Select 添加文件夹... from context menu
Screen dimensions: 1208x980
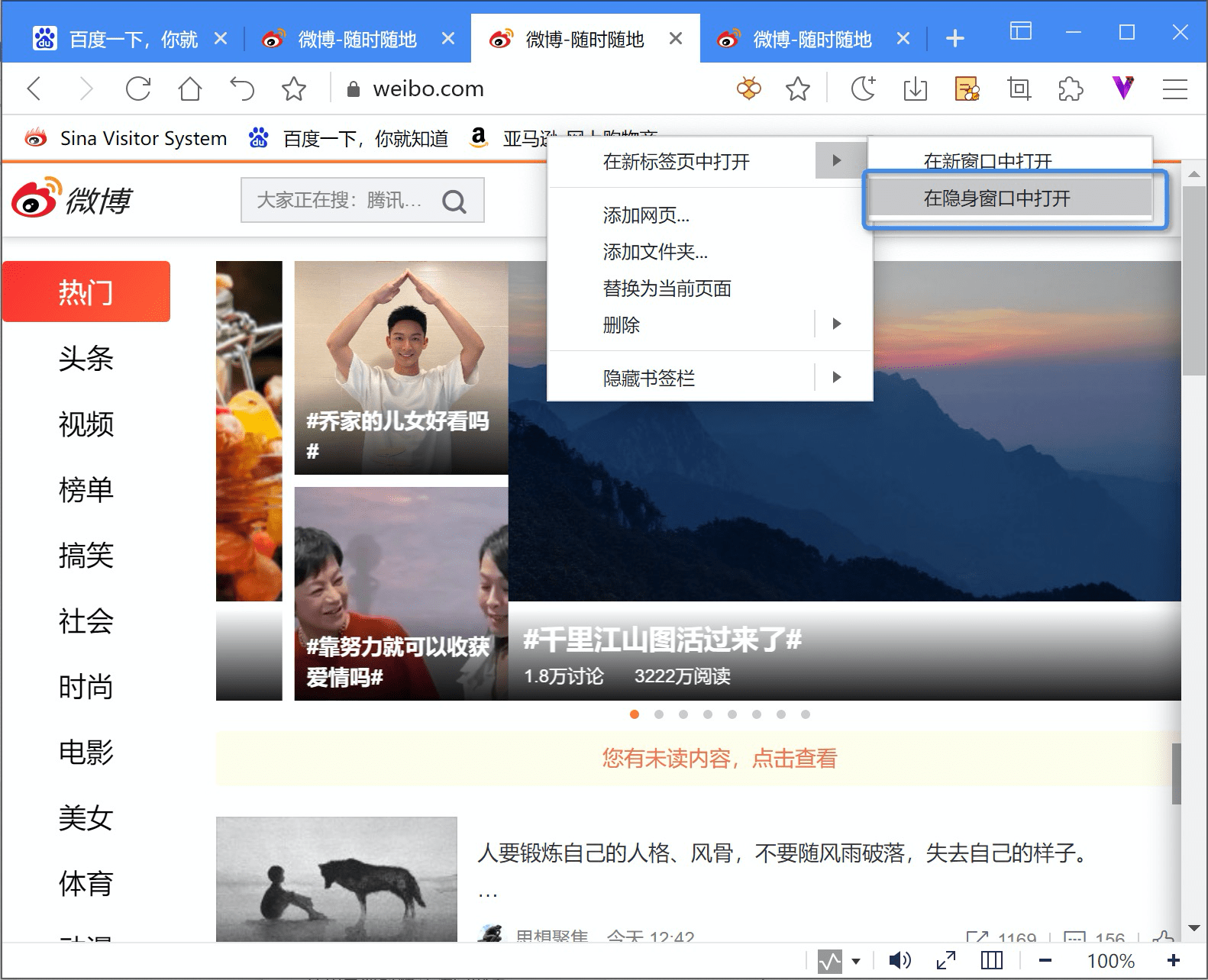coord(710,252)
